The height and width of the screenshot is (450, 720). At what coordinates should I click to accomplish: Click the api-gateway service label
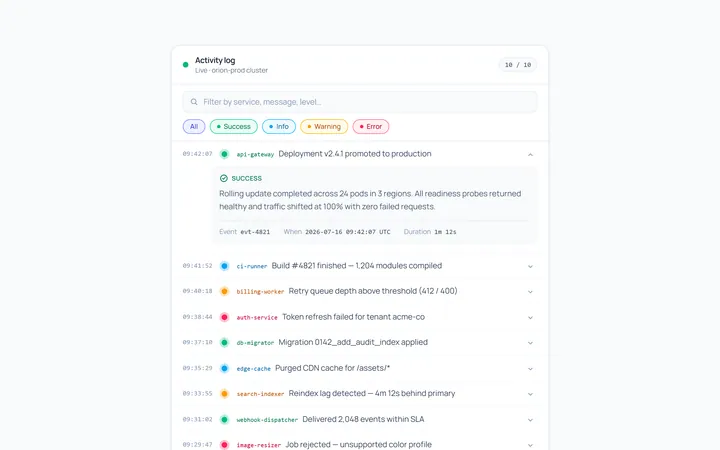255,154
